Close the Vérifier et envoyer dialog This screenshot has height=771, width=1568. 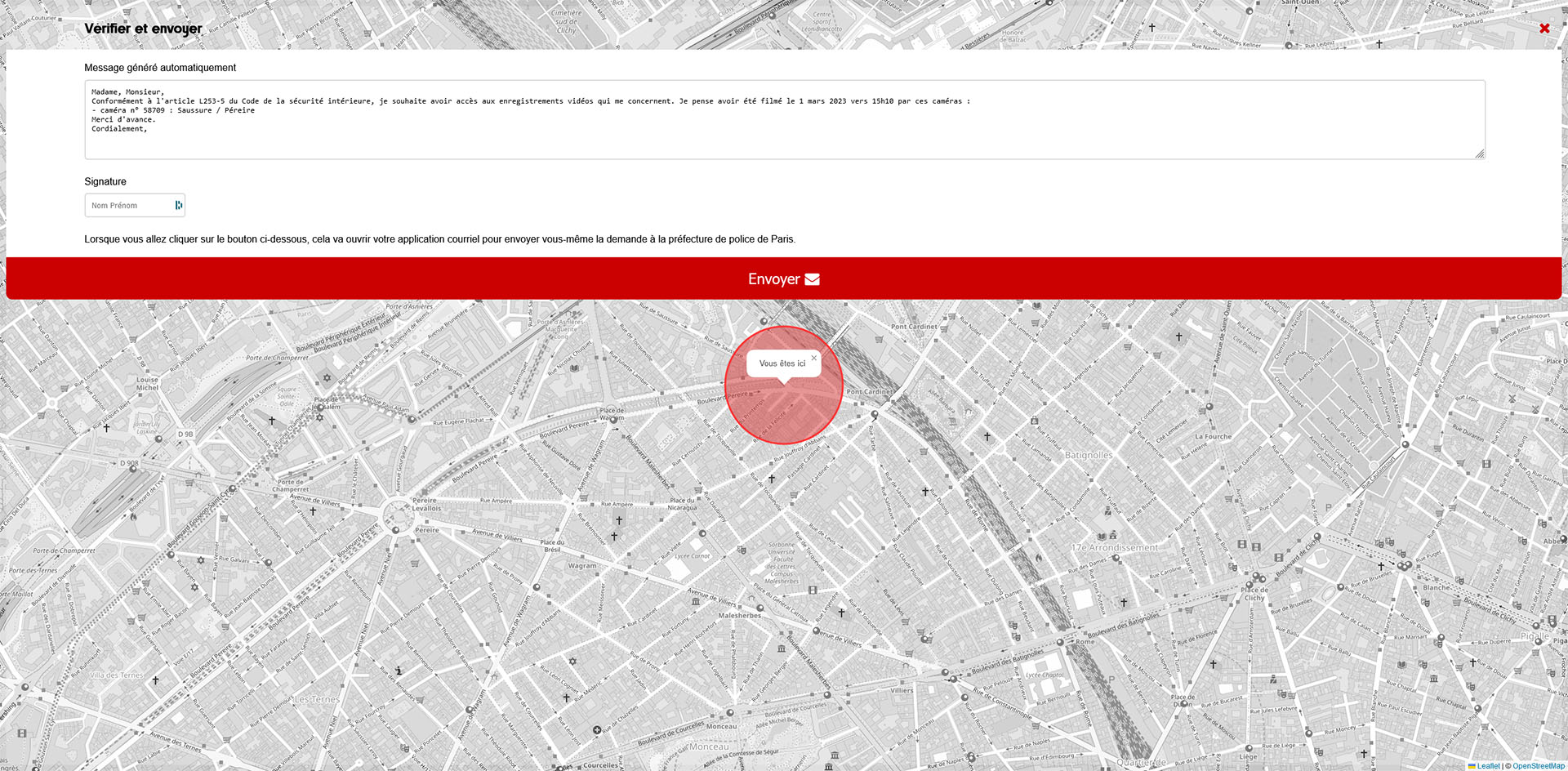click(1544, 29)
